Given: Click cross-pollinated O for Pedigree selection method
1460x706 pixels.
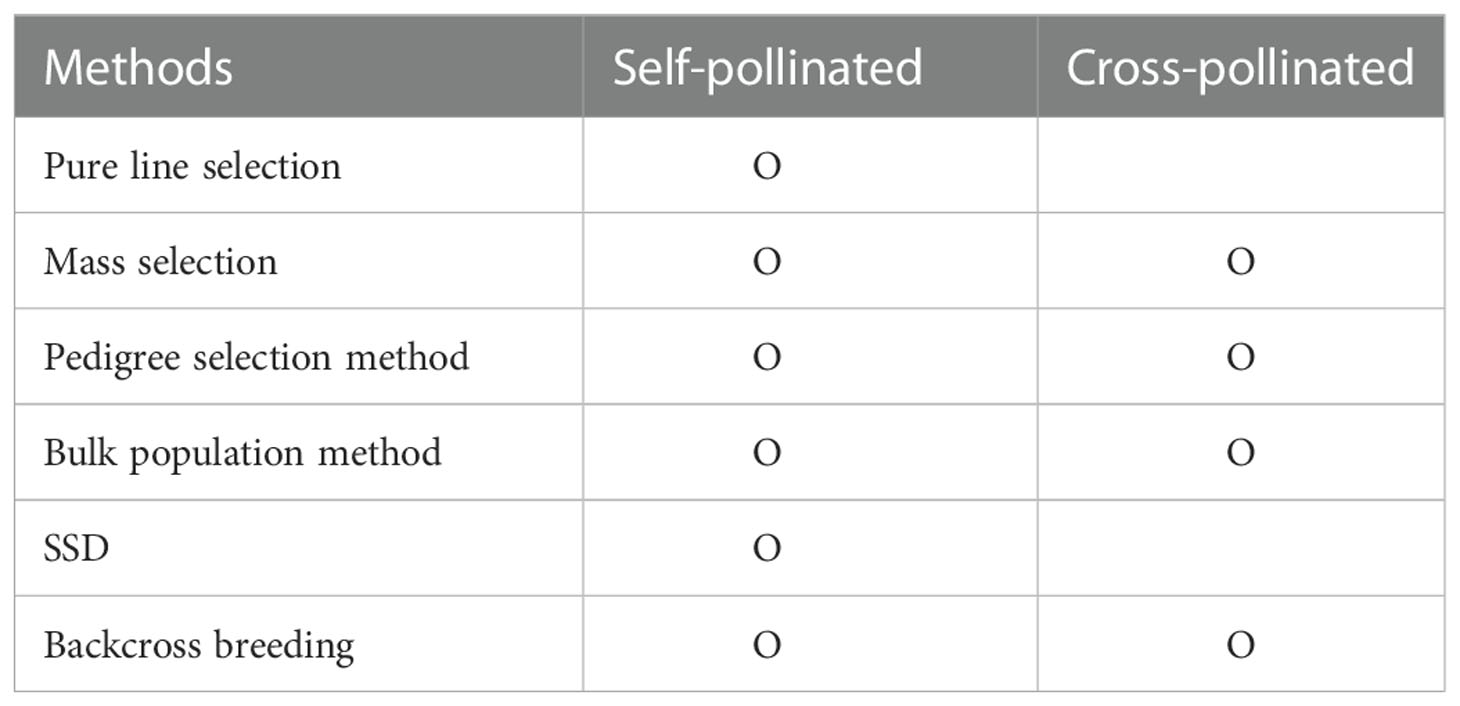Looking at the screenshot, I should tap(1240, 357).
